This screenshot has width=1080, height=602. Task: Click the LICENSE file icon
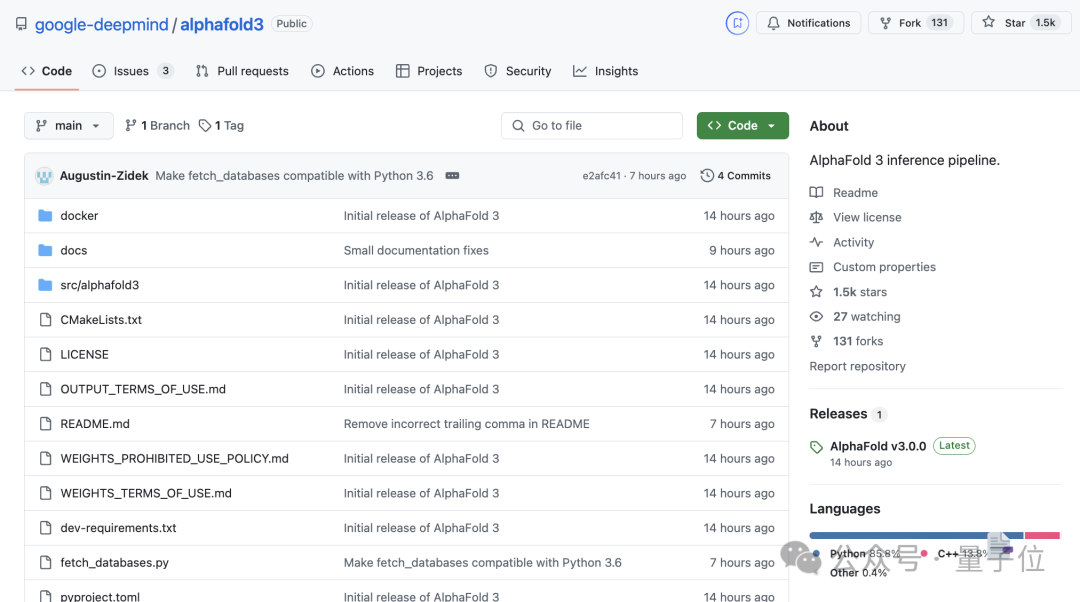click(45, 354)
